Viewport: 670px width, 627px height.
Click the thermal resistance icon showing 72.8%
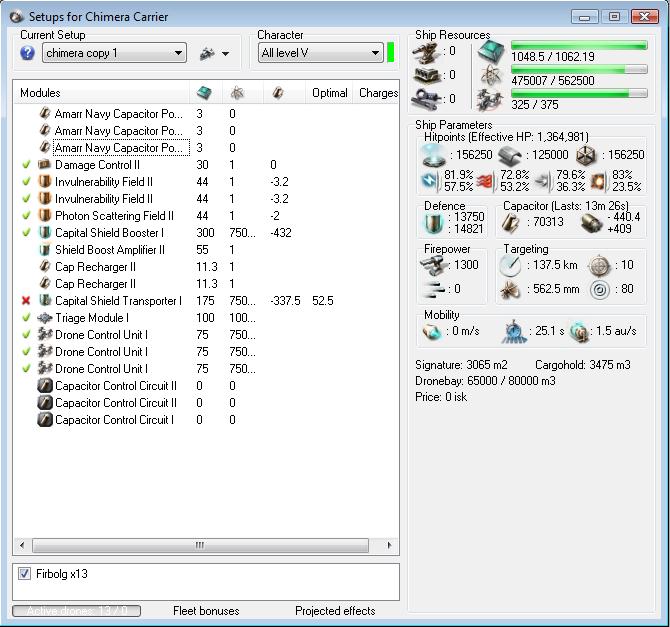pos(485,181)
